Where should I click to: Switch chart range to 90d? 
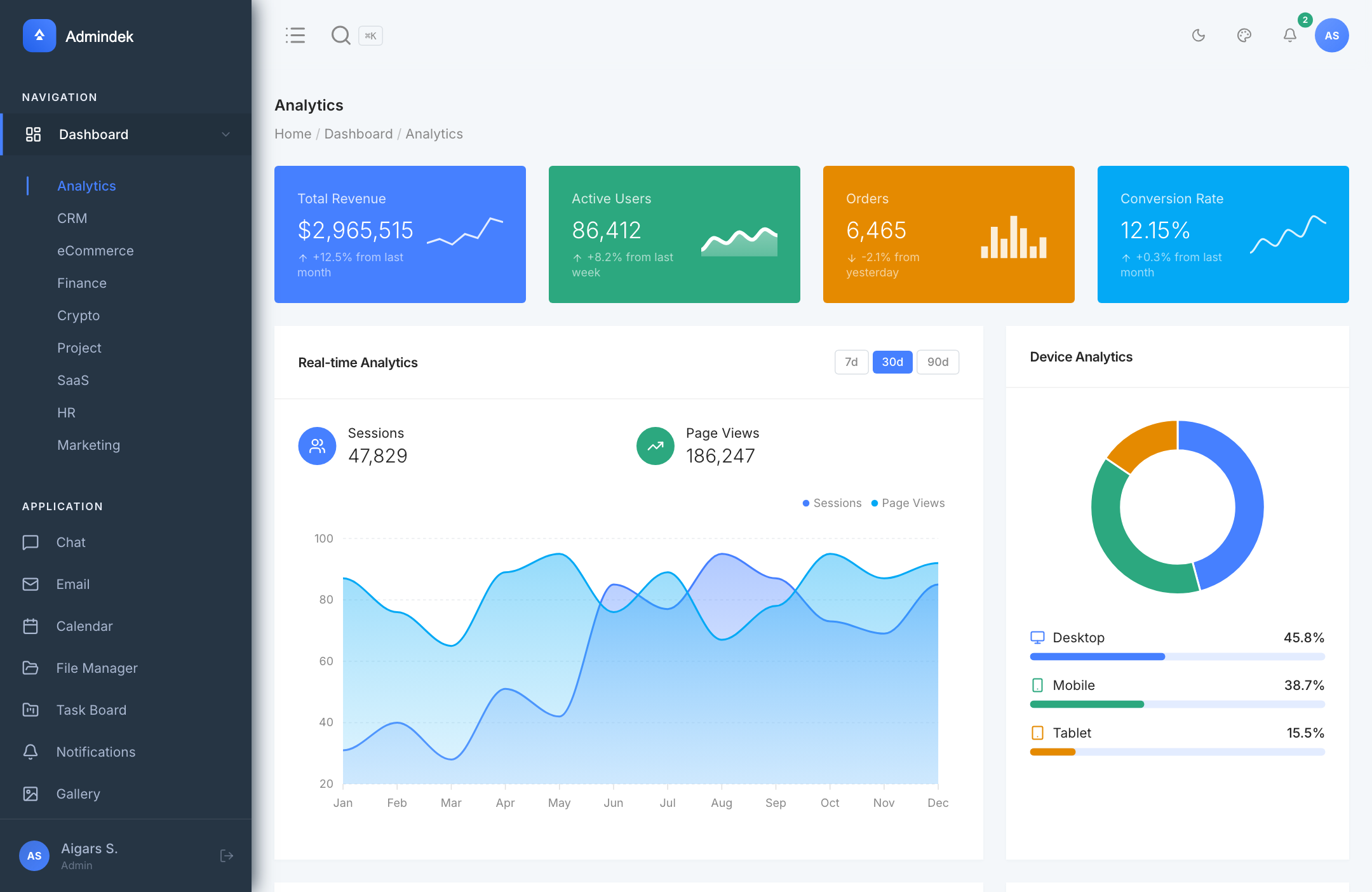[x=938, y=362]
